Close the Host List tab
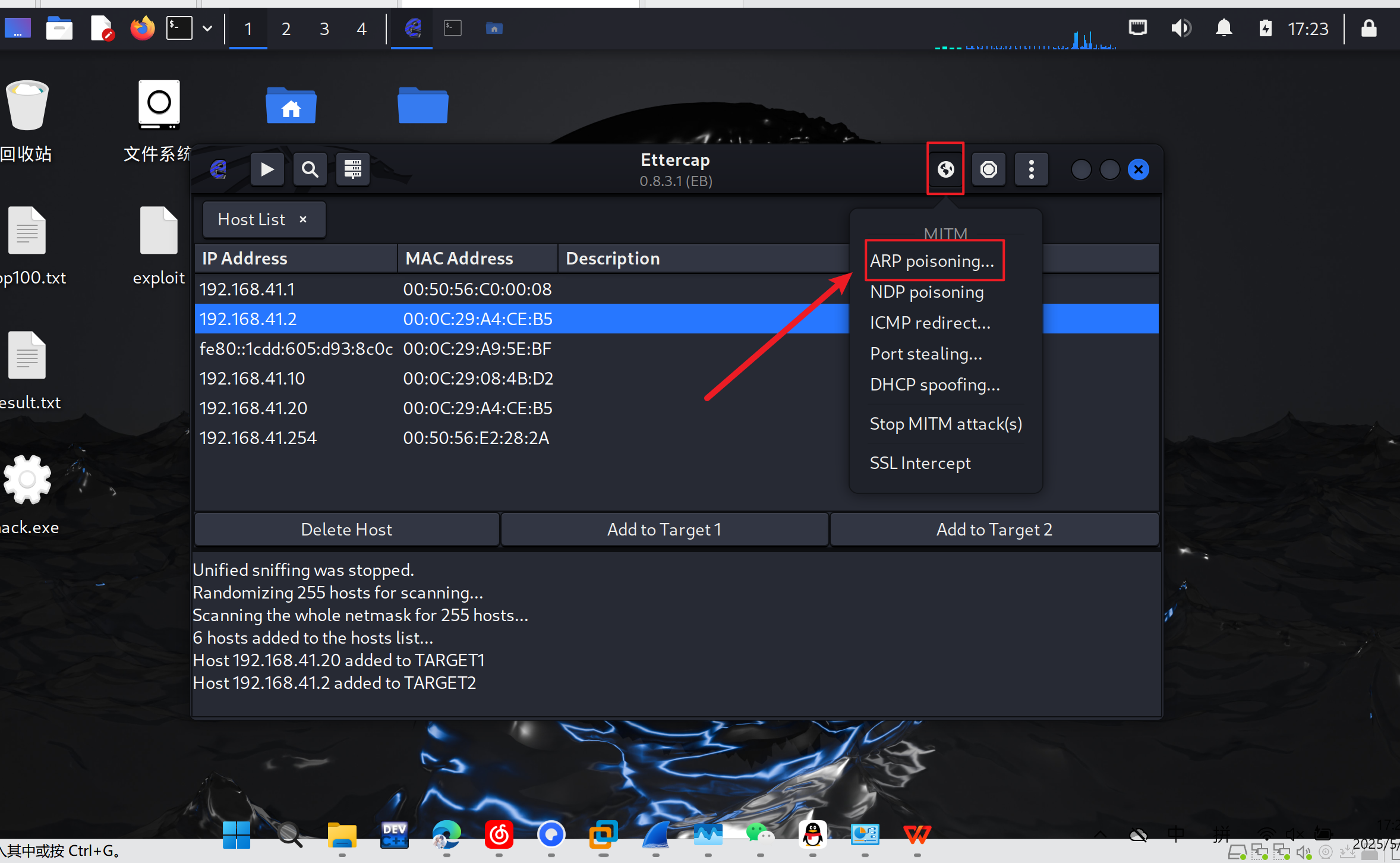 pos(303,219)
